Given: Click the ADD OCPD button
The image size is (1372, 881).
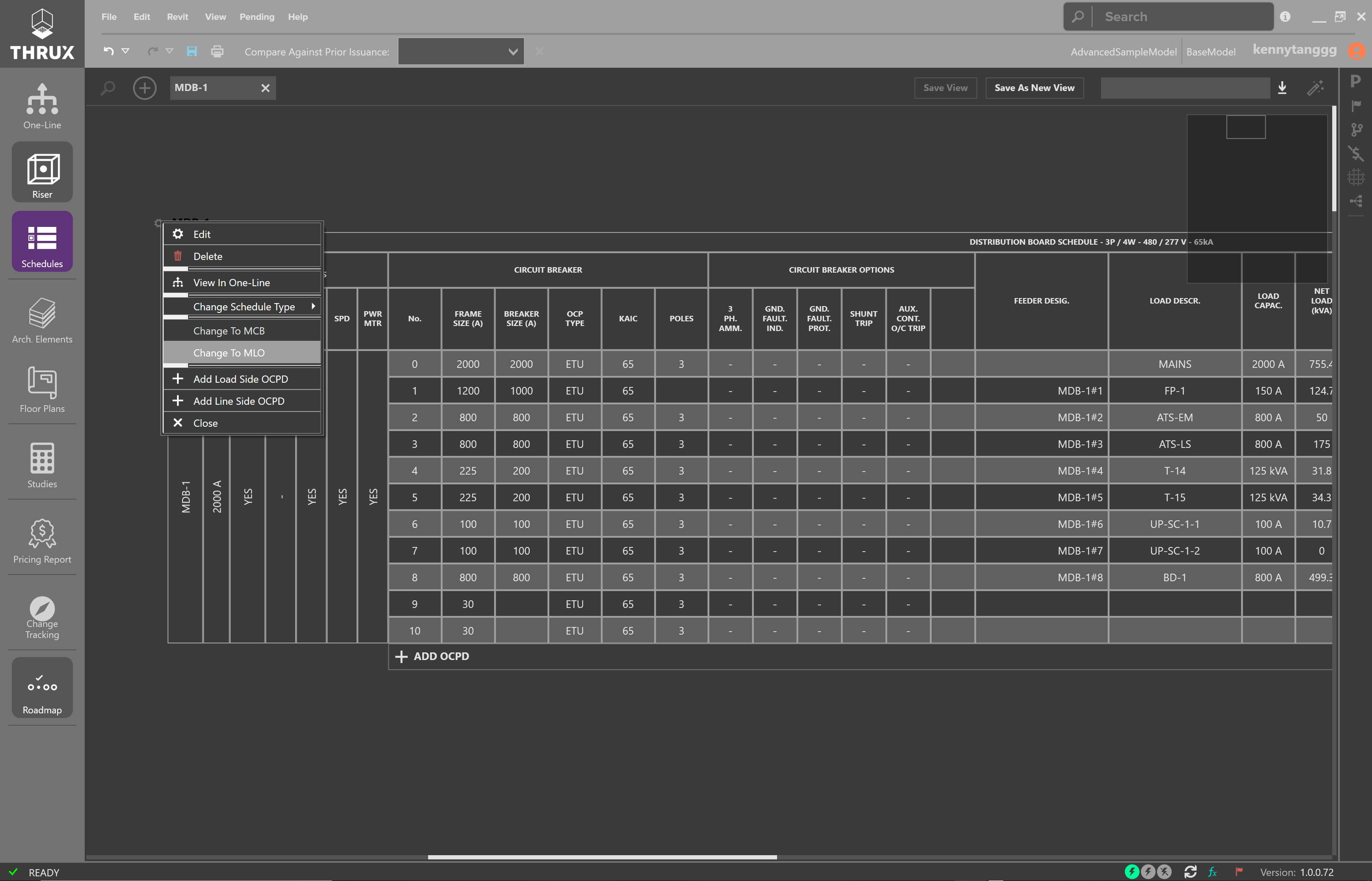Looking at the screenshot, I should click(x=432, y=656).
